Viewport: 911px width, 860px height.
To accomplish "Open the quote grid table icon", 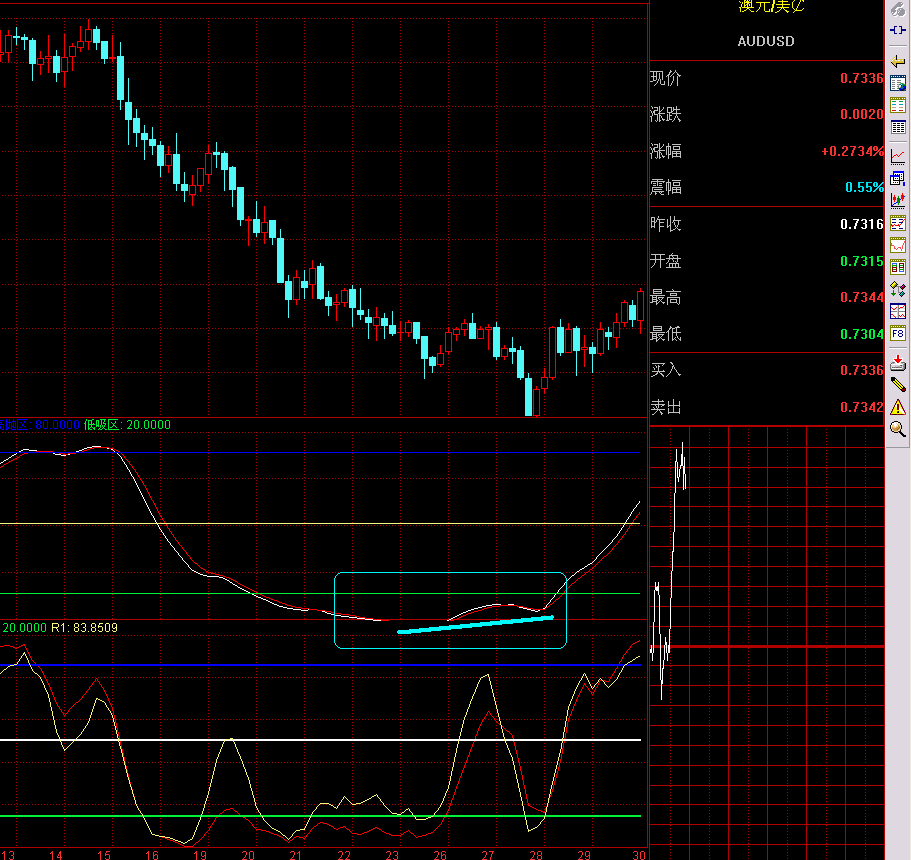I will pyautogui.click(x=897, y=128).
